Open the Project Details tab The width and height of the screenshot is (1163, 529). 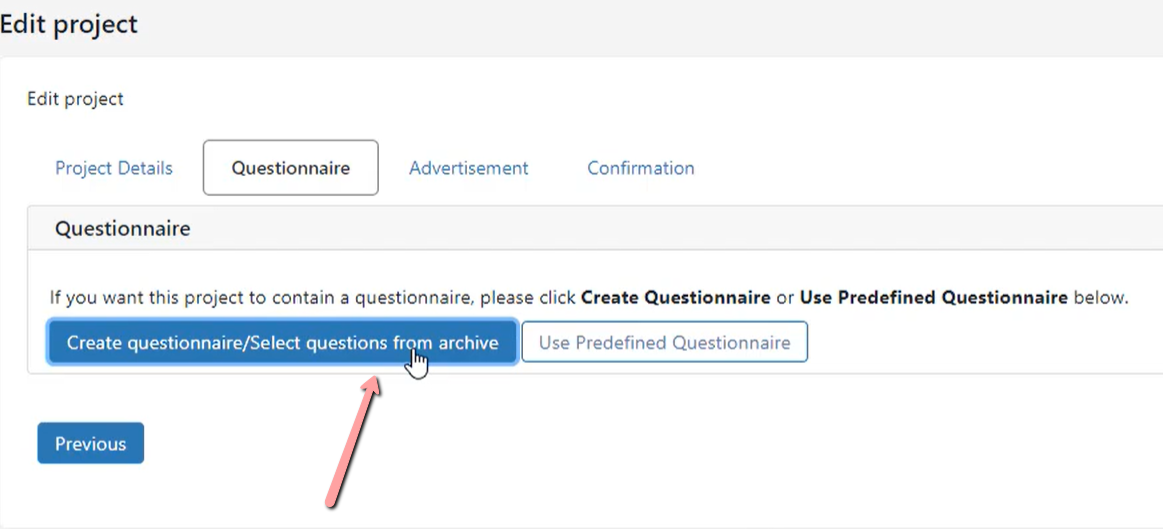[x=113, y=168]
